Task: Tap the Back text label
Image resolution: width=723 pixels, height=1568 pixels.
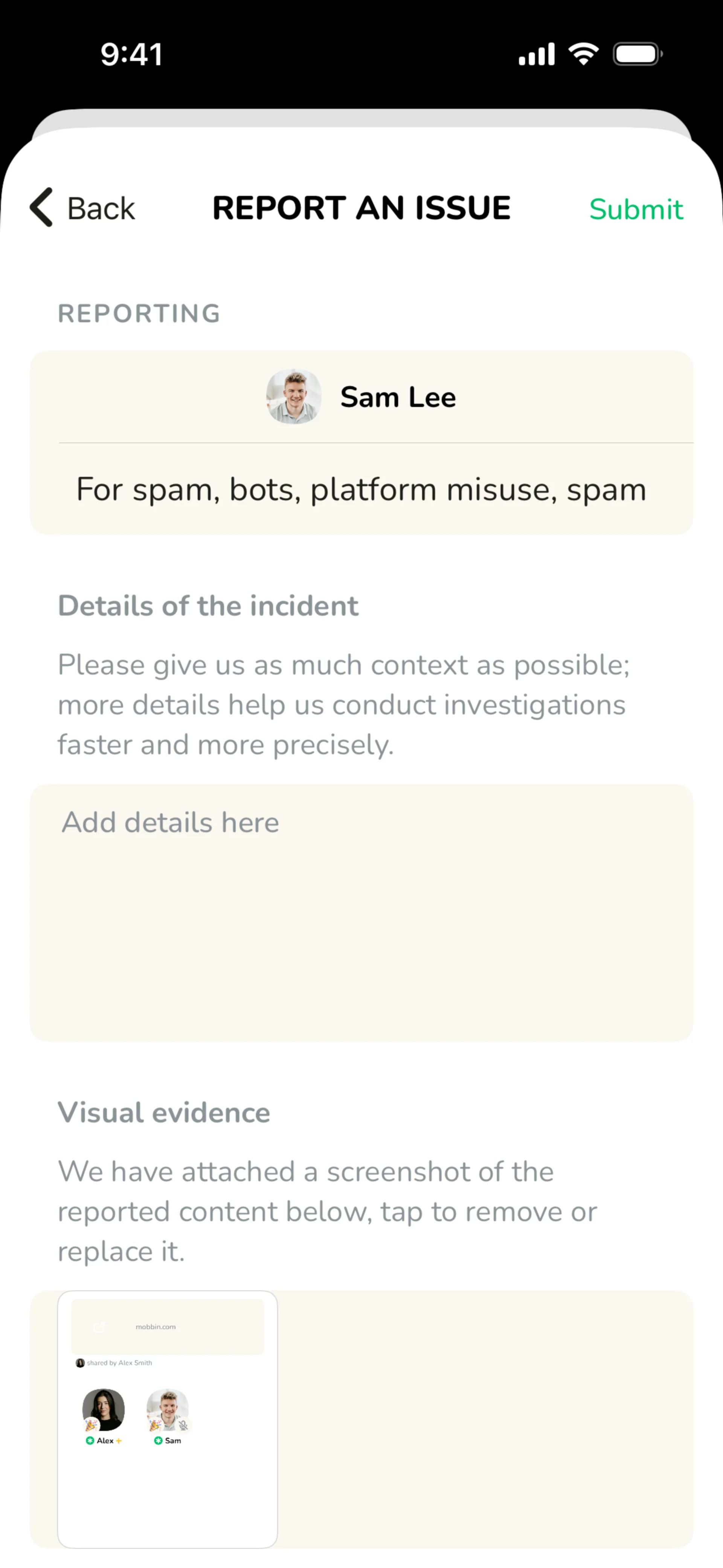Action: [x=101, y=209]
